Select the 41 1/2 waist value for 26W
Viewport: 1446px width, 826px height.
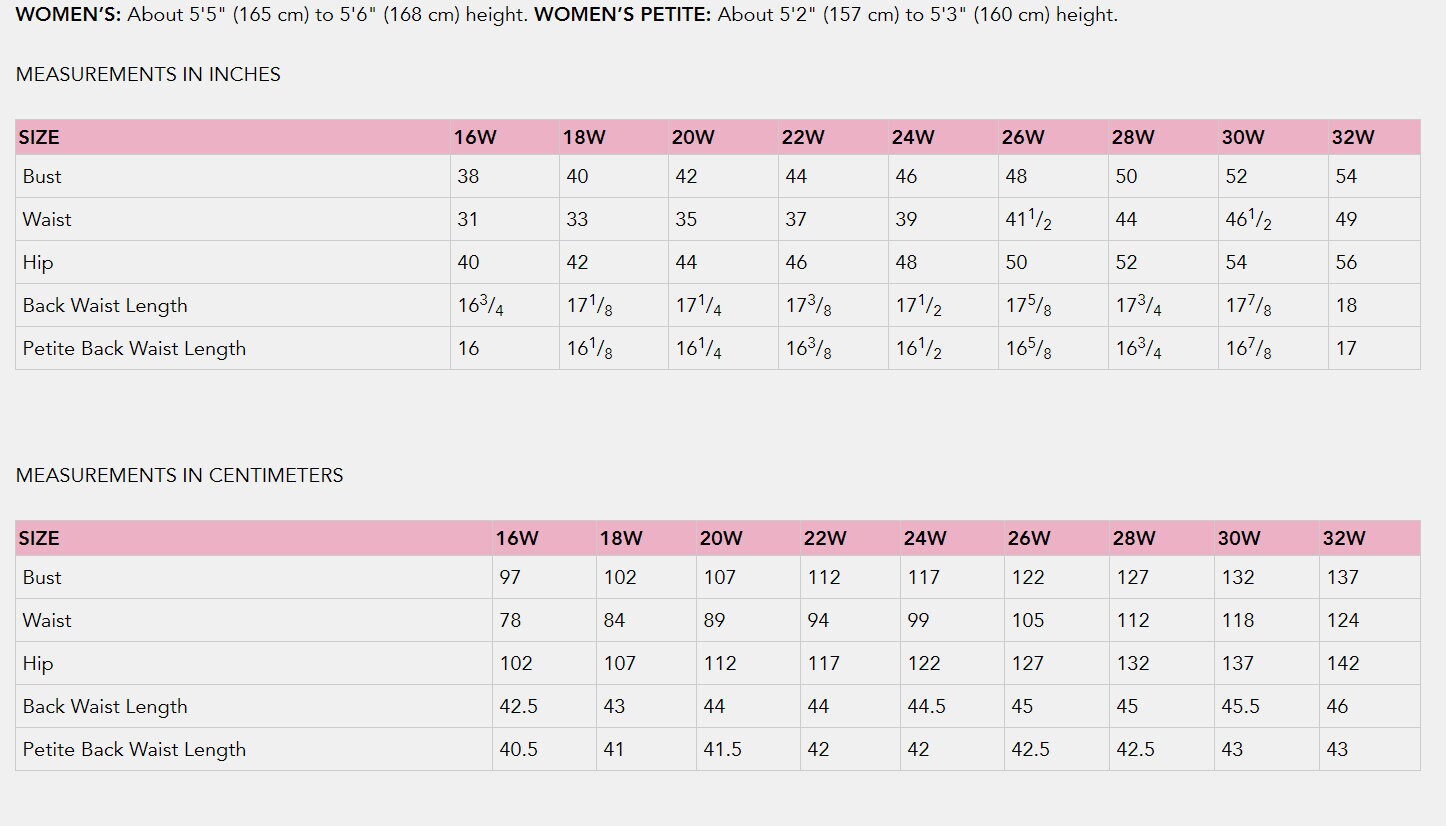[x=1027, y=220]
